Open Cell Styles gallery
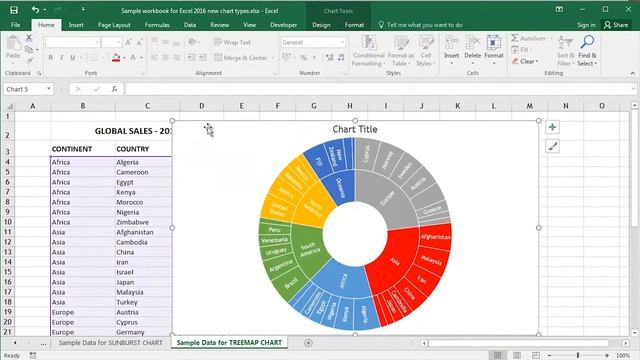 click(425, 51)
